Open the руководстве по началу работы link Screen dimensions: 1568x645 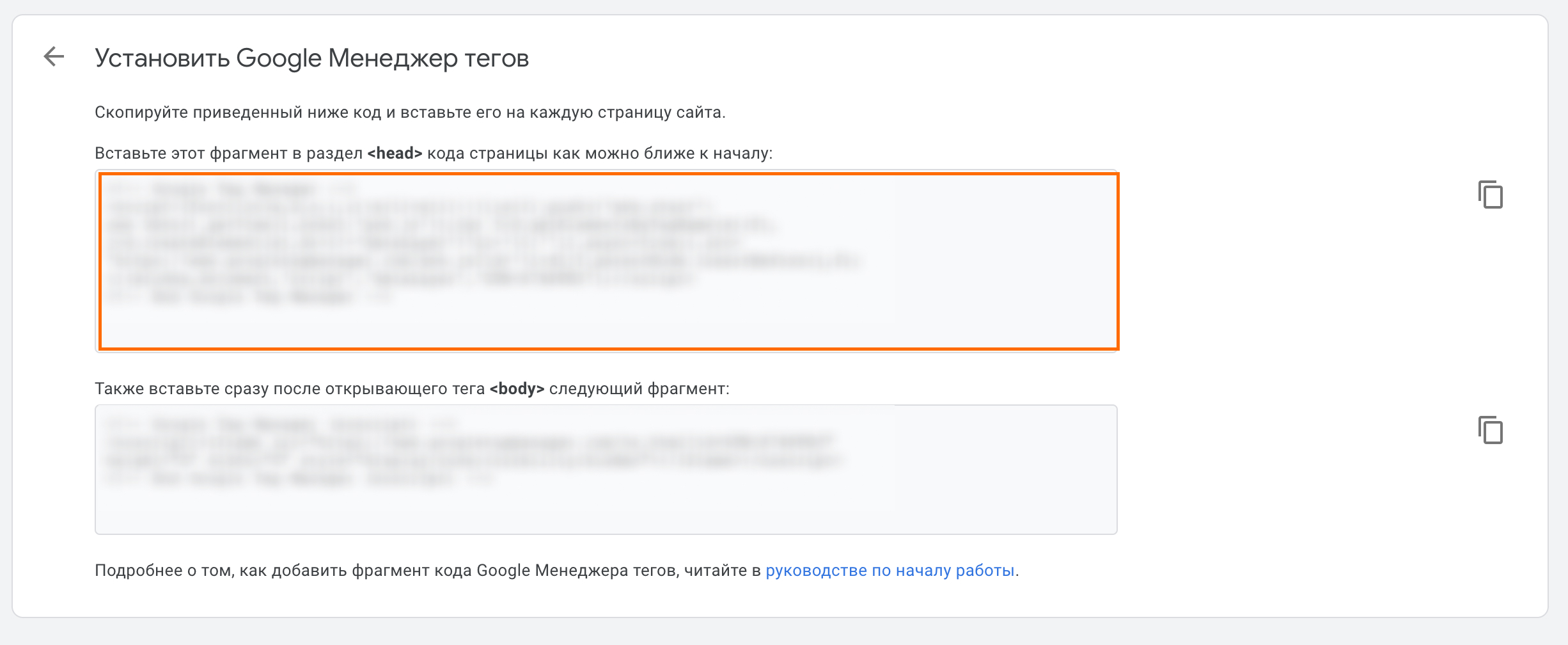pyautogui.click(x=890, y=570)
